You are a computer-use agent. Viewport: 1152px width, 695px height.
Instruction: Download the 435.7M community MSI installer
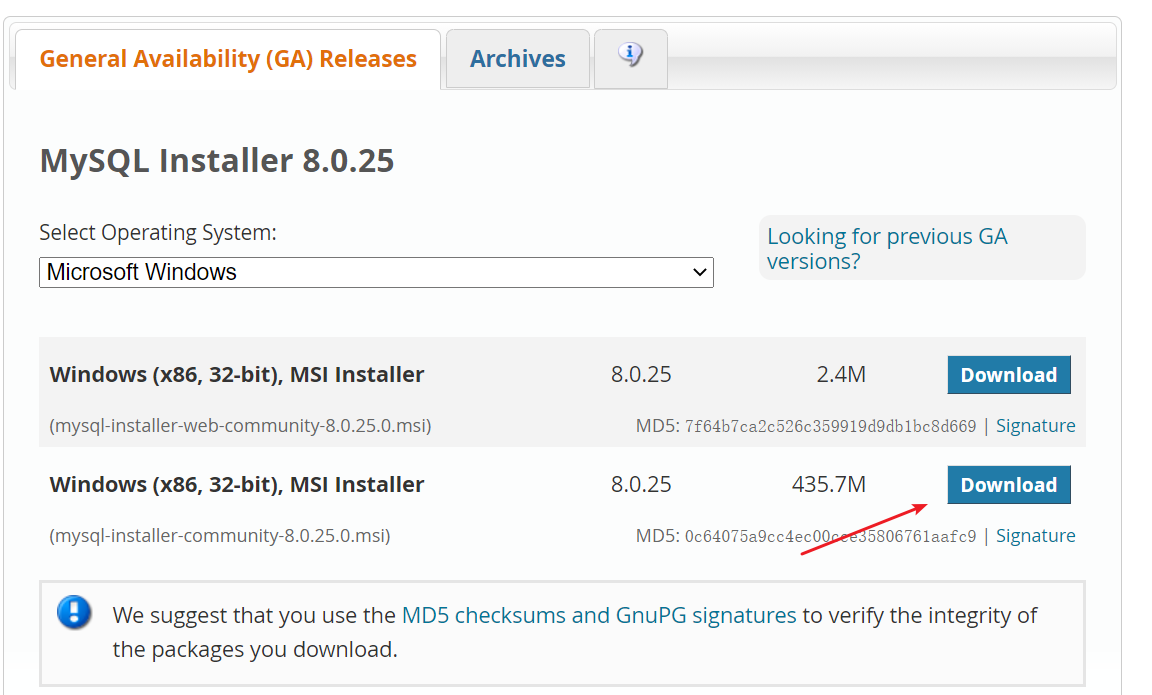pos(1009,485)
